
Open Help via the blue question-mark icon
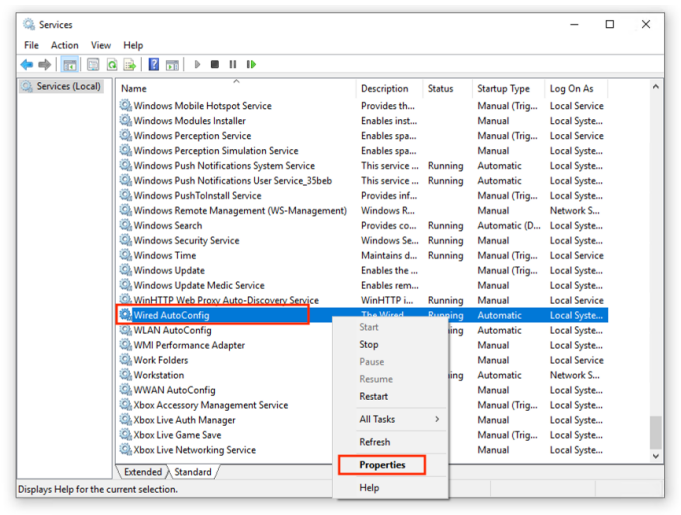tap(154, 64)
